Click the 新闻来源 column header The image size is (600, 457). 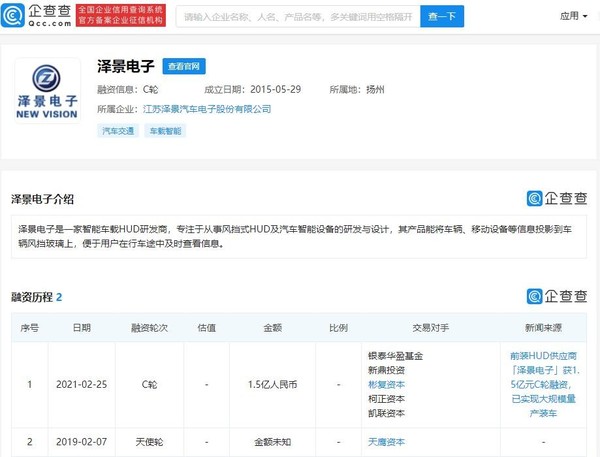tap(543, 328)
